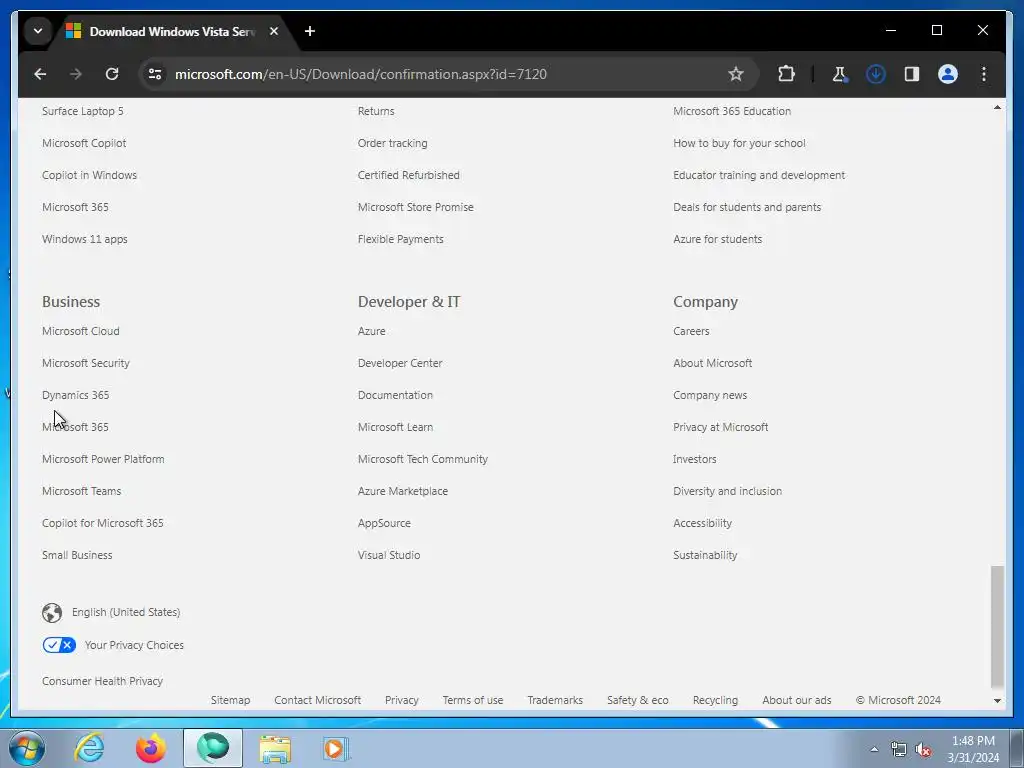Launch Firefox from the taskbar
Screen dimensions: 1024x768
pos(151,748)
